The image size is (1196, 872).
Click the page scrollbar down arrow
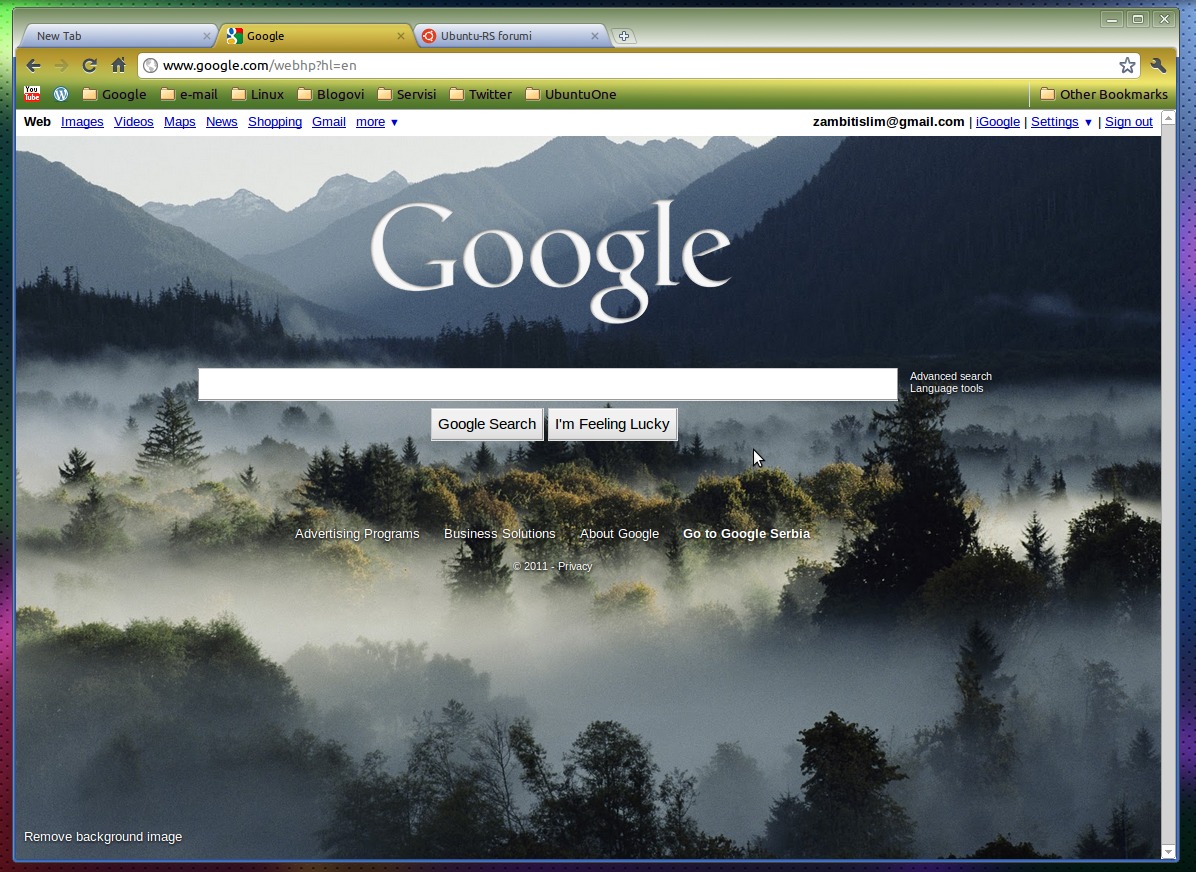pos(1168,851)
